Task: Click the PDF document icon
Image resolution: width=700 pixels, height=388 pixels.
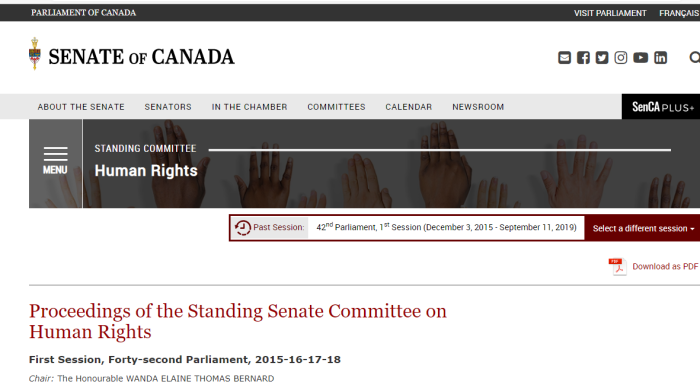Action: [617, 267]
